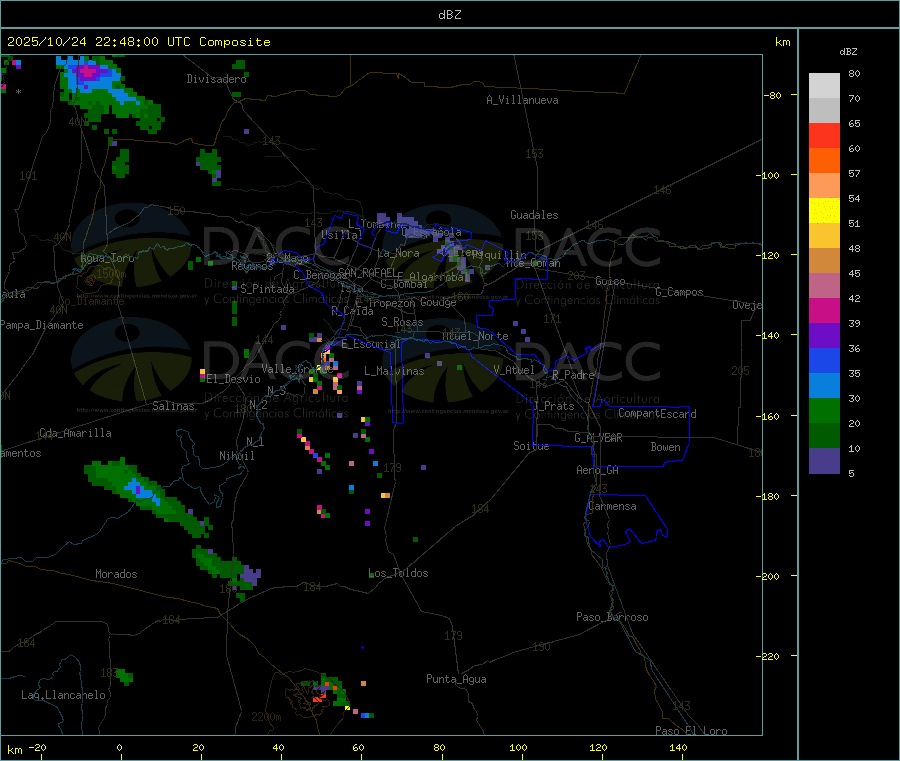Click the Bowen place label
Viewport: 900px width, 761px height.
tap(666, 448)
